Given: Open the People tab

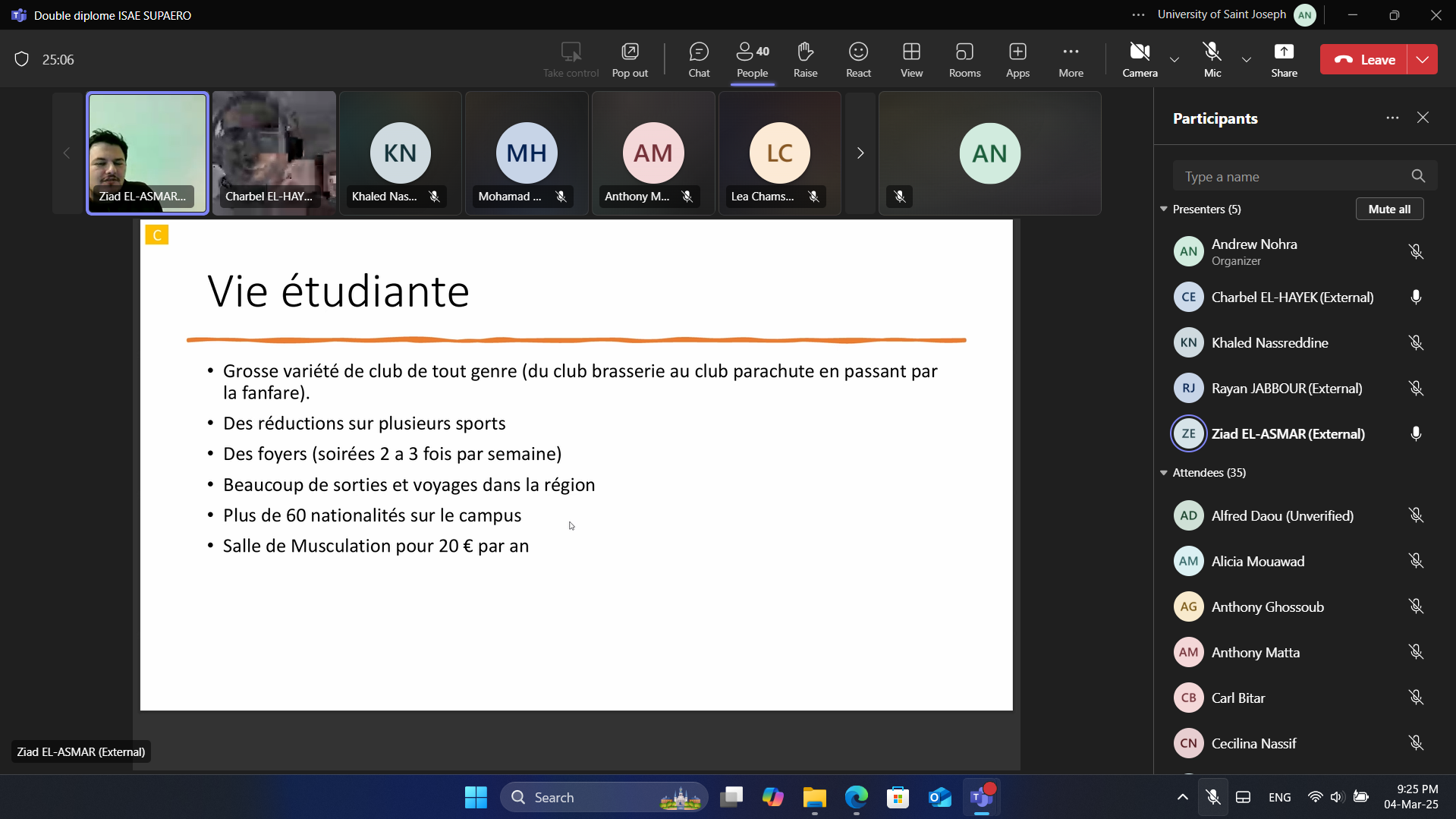Looking at the screenshot, I should point(752,59).
